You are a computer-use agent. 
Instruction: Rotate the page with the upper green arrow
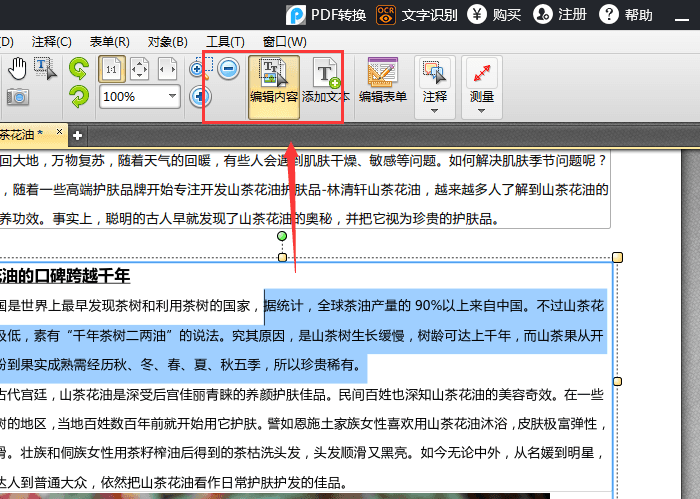pos(78,68)
